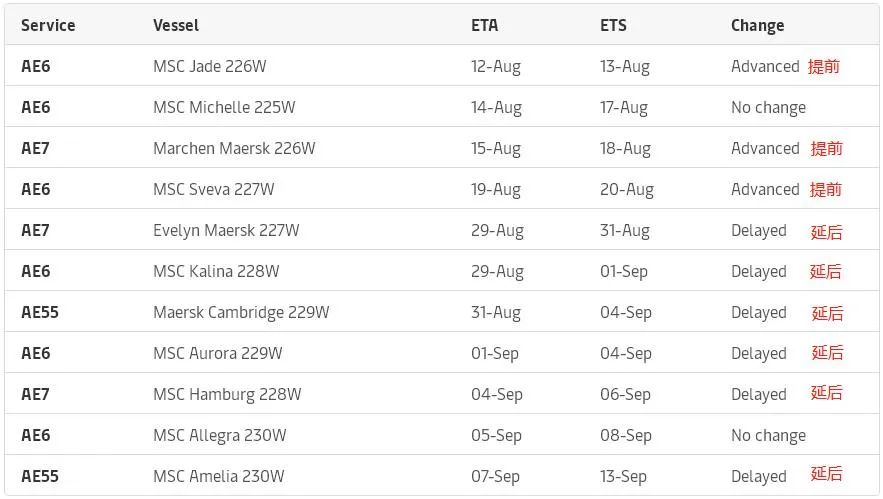Image resolution: width=883 pixels, height=499 pixels.
Task: Select vessel MSC Michelle 225W
Action: [x=224, y=107]
